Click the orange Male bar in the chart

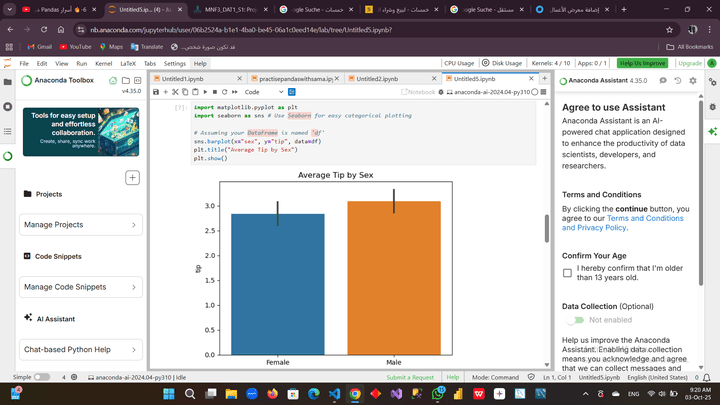coord(393,278)
